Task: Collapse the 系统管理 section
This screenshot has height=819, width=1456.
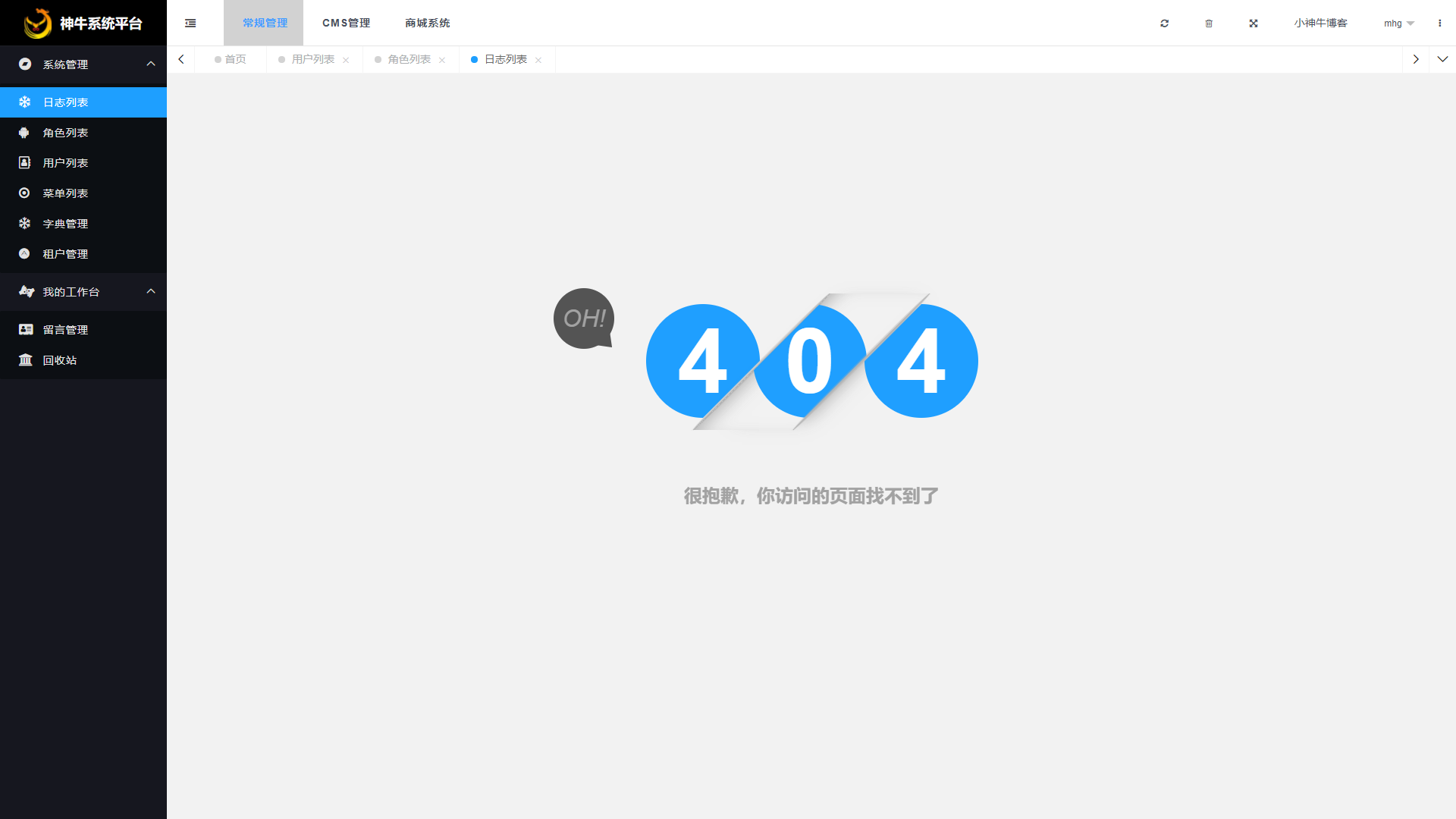Action: click(x=149, y=64)
